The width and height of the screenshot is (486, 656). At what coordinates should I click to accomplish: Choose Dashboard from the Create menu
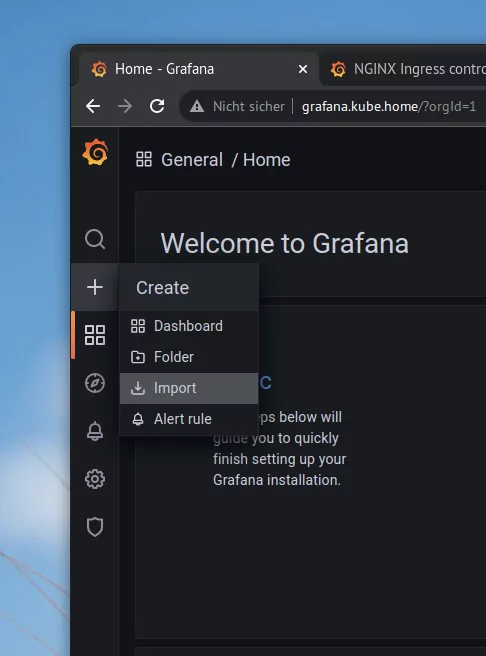(x=189, y=326)
